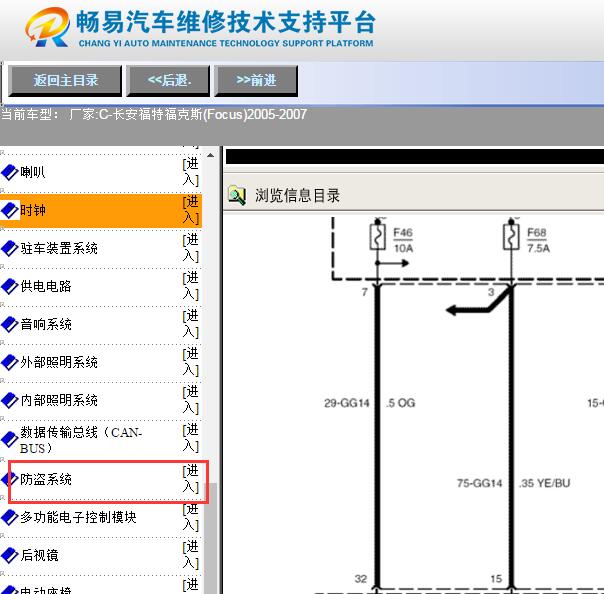This screenshot has height=594, width=604.
Task: Click the book icon beside 内部照明系统
Action: tap(10, 400)
